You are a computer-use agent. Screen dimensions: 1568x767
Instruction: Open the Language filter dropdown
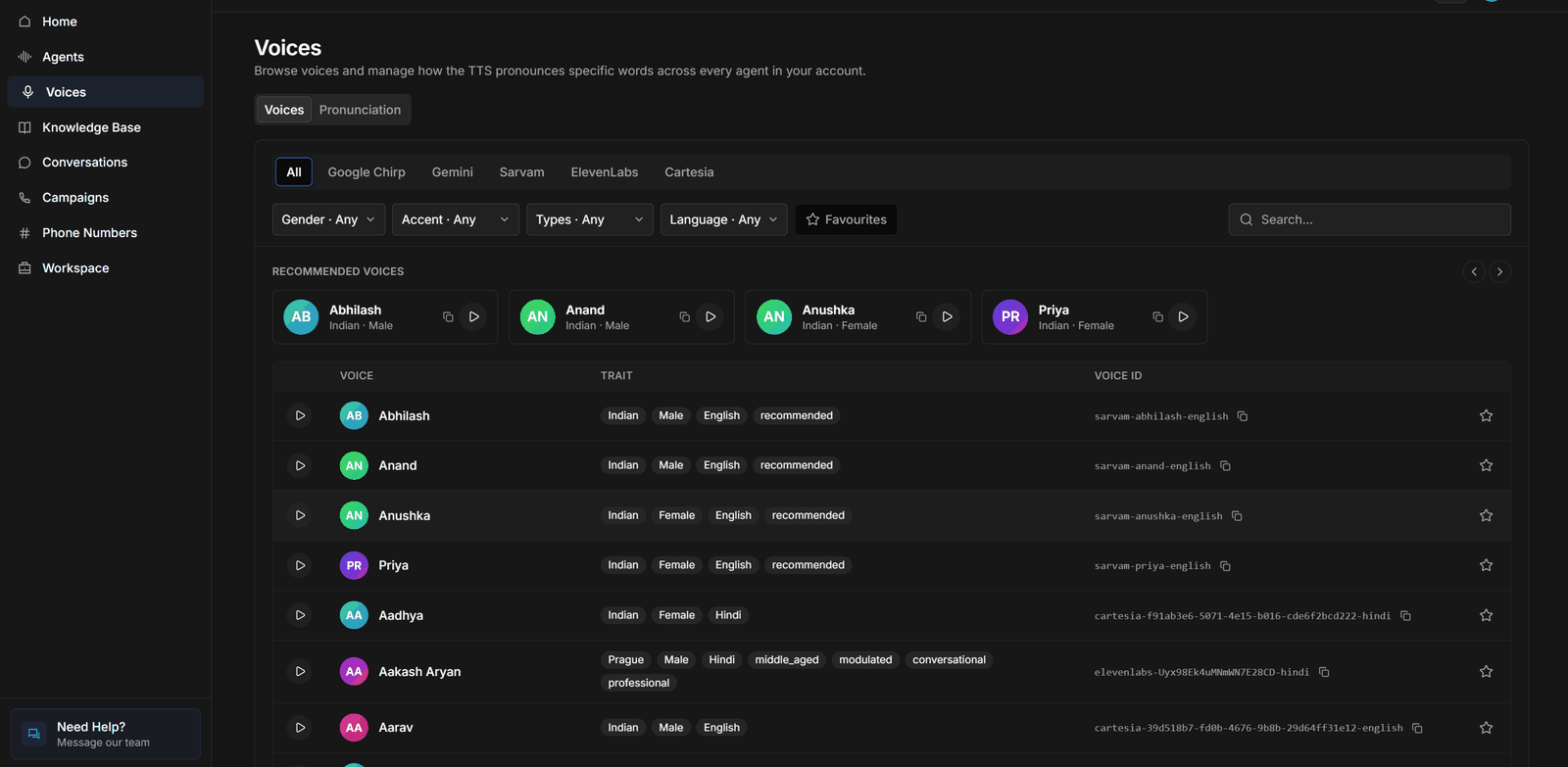724,219
